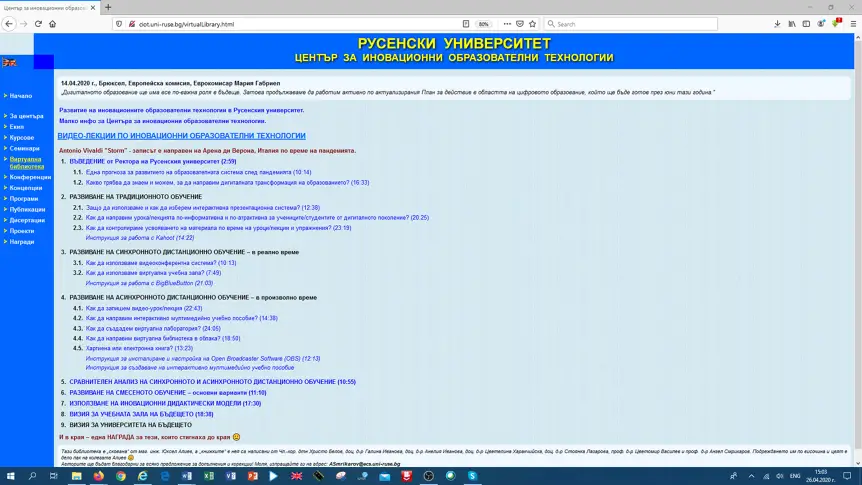Open the Windows notification center

tap(847, 476)
